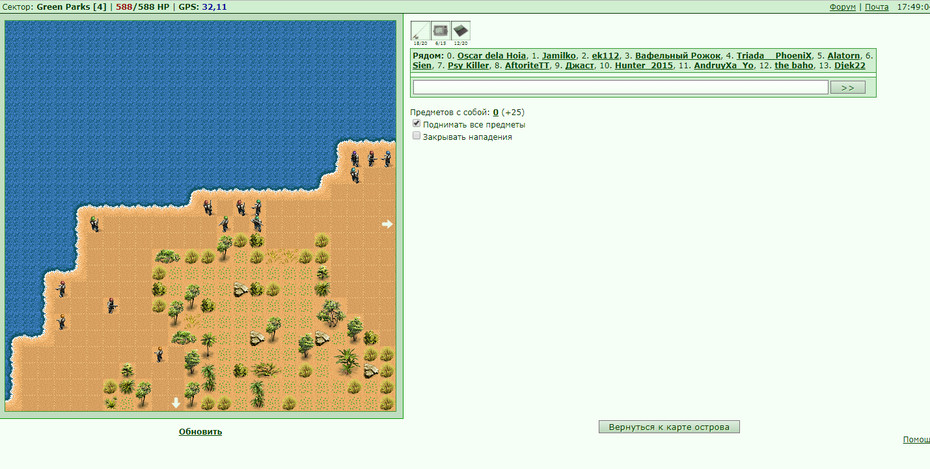Open nearby player Вафельный Рожок
The width and height of the screenshot is (930, 469).
[x=678, y=56]
